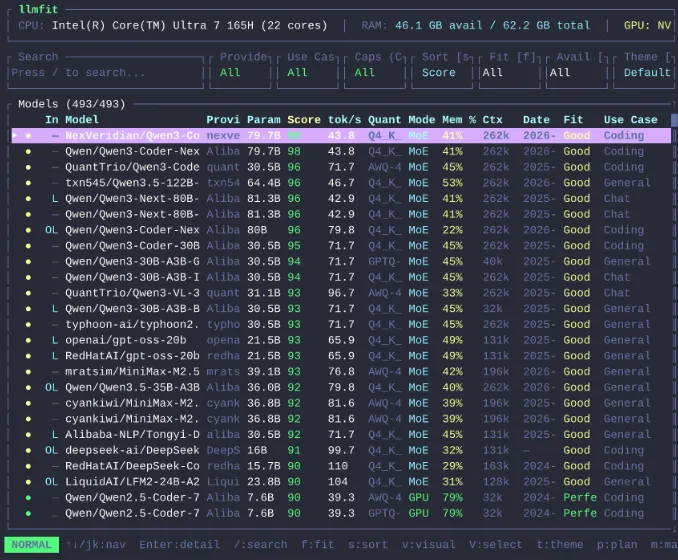
Task: Select the highlighted NexVeridian/Qwen3-Co row
Action: (x=341, y=135)
